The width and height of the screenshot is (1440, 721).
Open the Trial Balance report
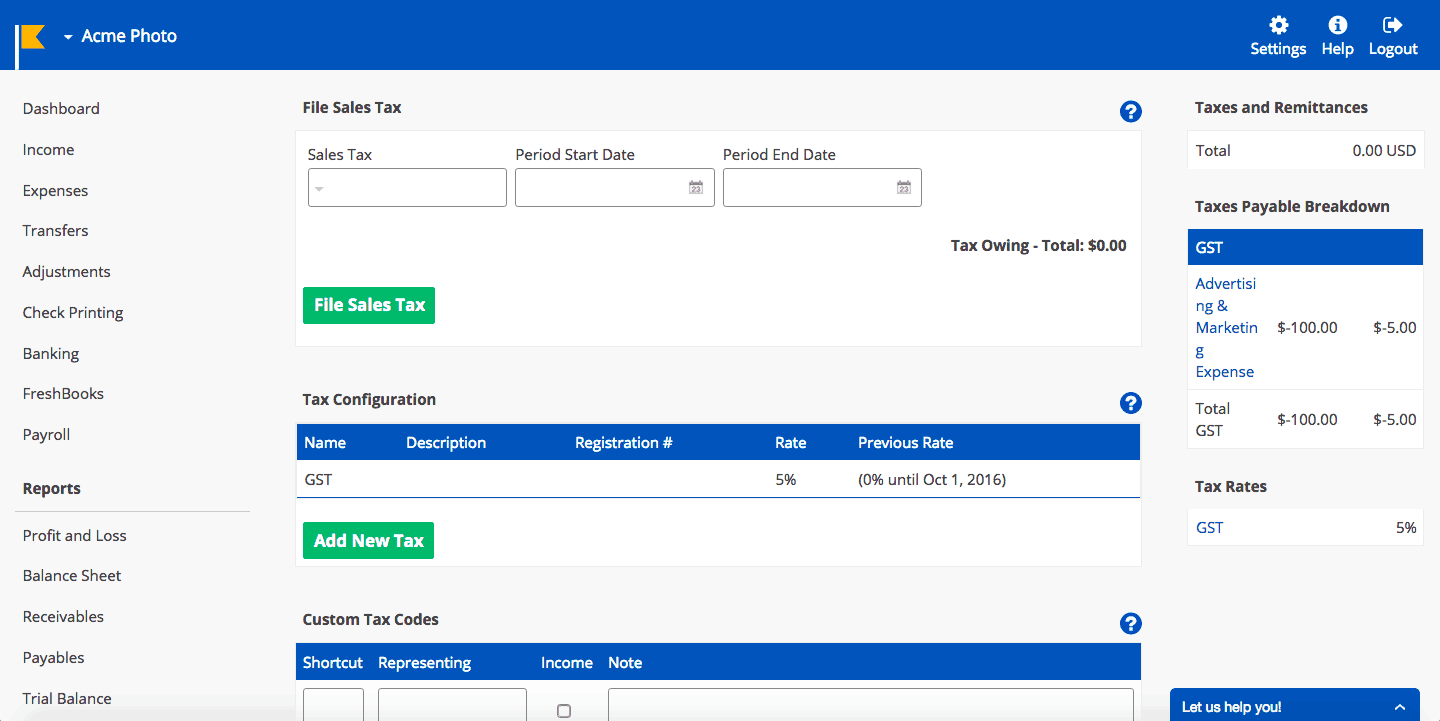[67, 699]
